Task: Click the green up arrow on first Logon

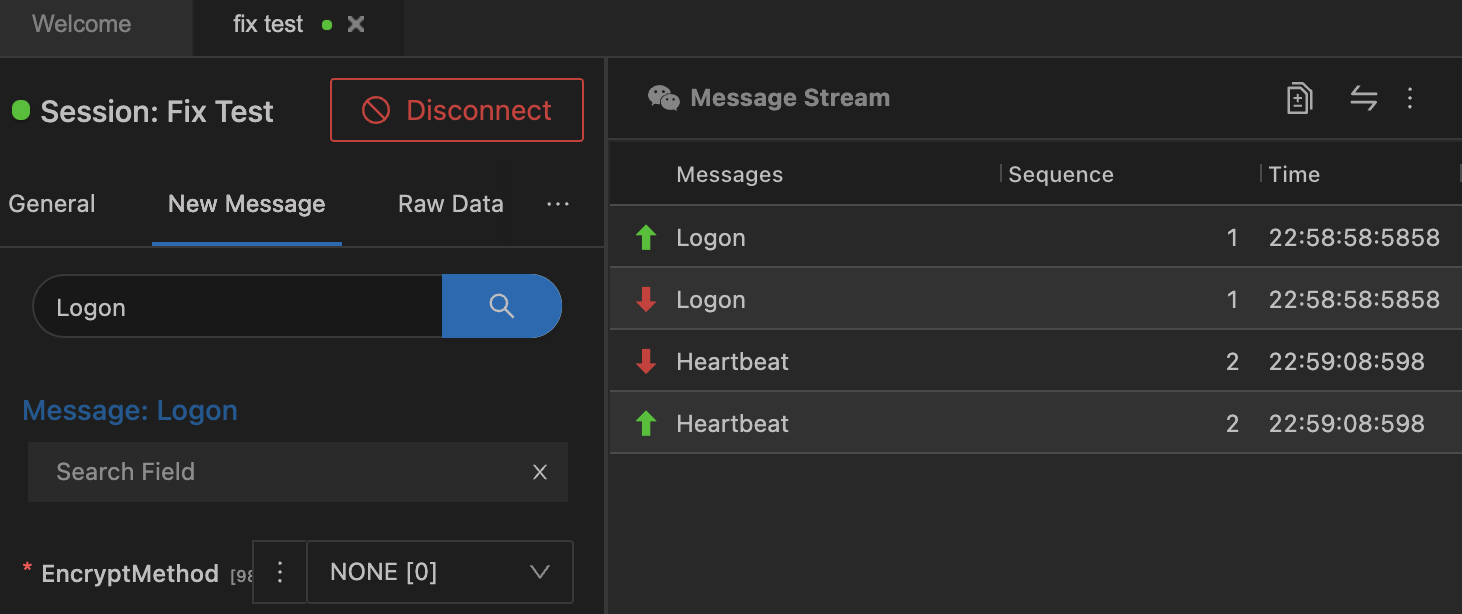Action: (646, 238)
